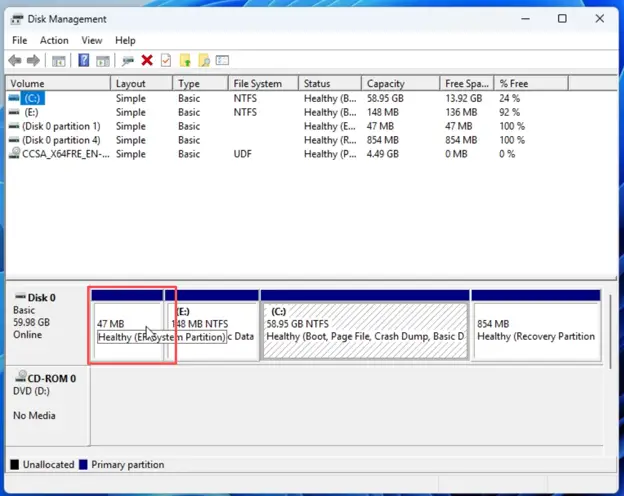Click the black Unallocated legend swatch
Image resolution: width=624 pixels, height=496 pixels.
click(x=14, y=465)
